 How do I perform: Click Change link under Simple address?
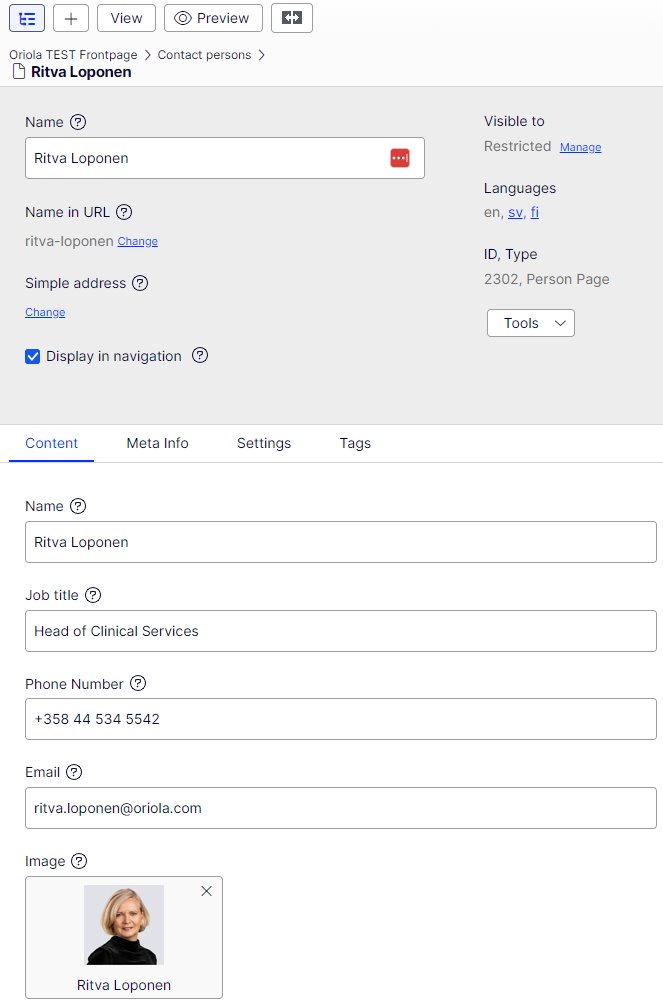[x=45, y=312]
